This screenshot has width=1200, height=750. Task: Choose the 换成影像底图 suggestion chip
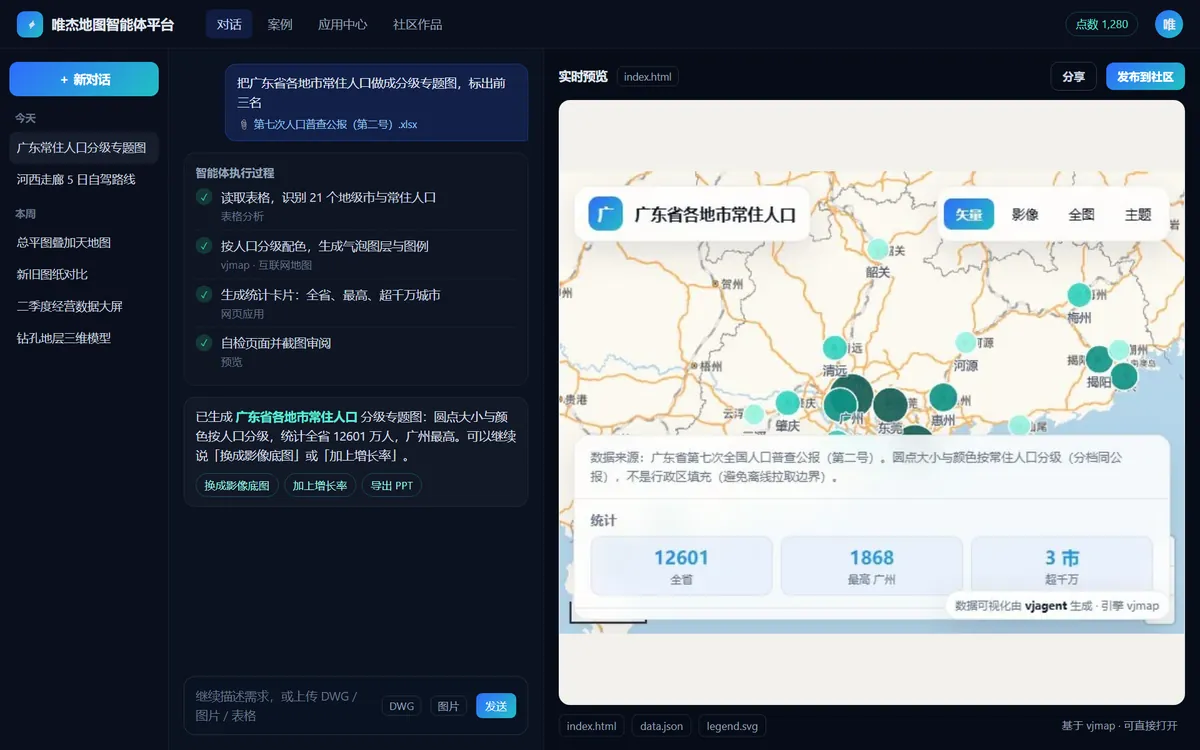[x=237, y=485]
